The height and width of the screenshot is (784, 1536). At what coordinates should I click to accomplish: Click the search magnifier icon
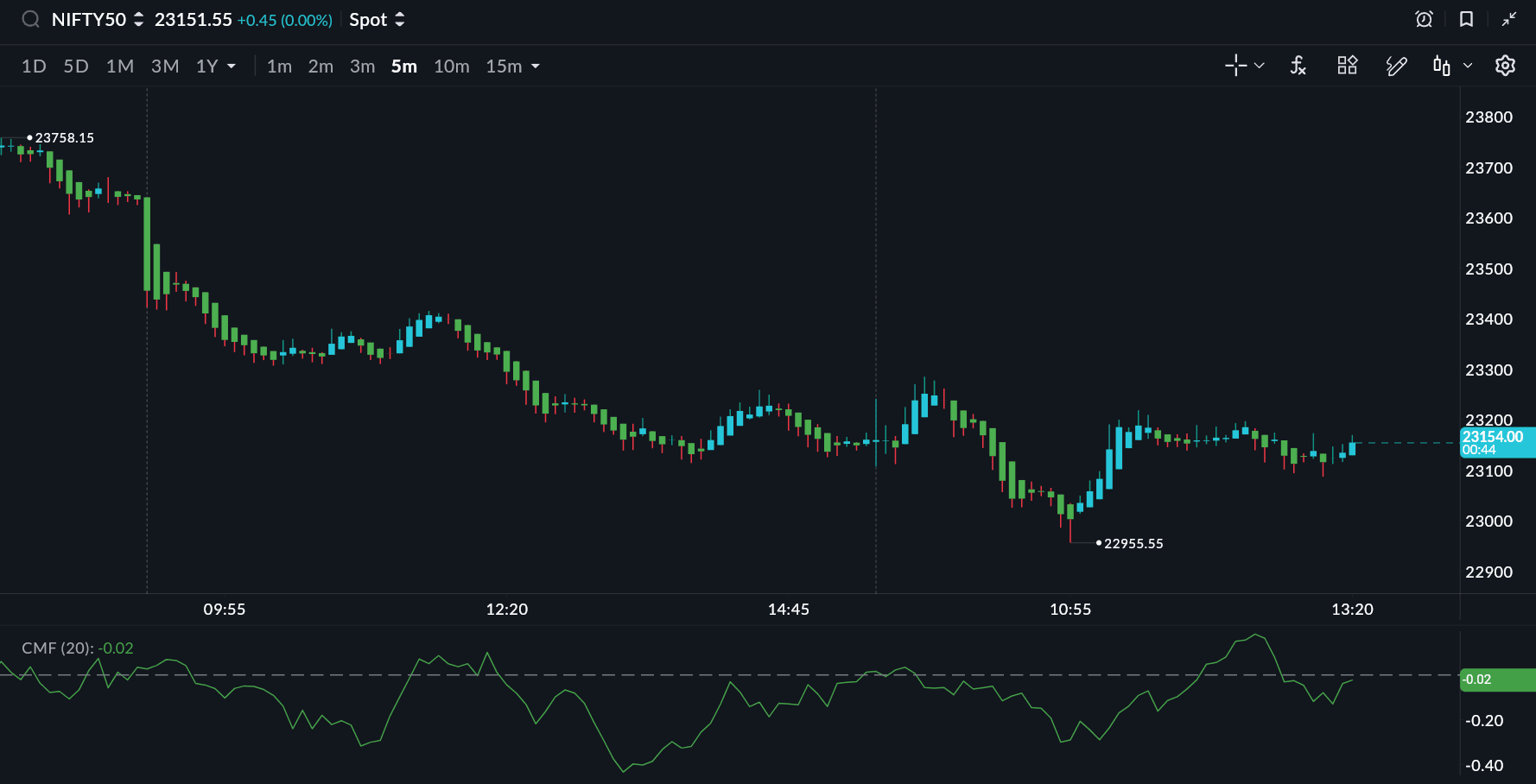tap(30, 19)
